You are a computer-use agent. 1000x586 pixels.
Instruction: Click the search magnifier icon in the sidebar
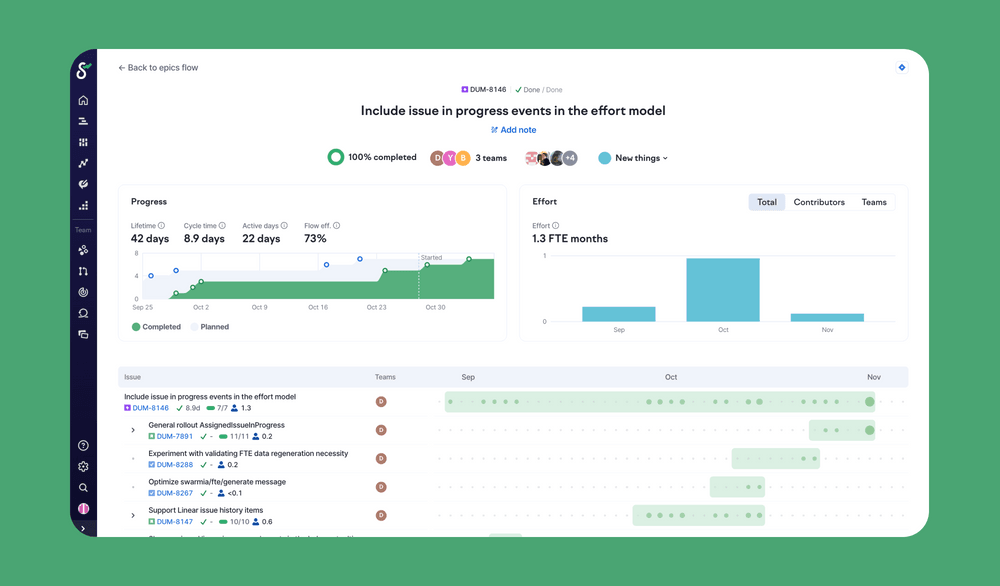[x=84, y=487]
